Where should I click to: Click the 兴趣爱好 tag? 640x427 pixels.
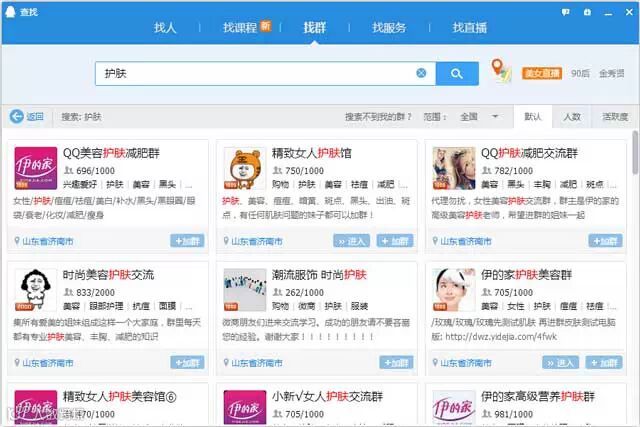[80, 184]
